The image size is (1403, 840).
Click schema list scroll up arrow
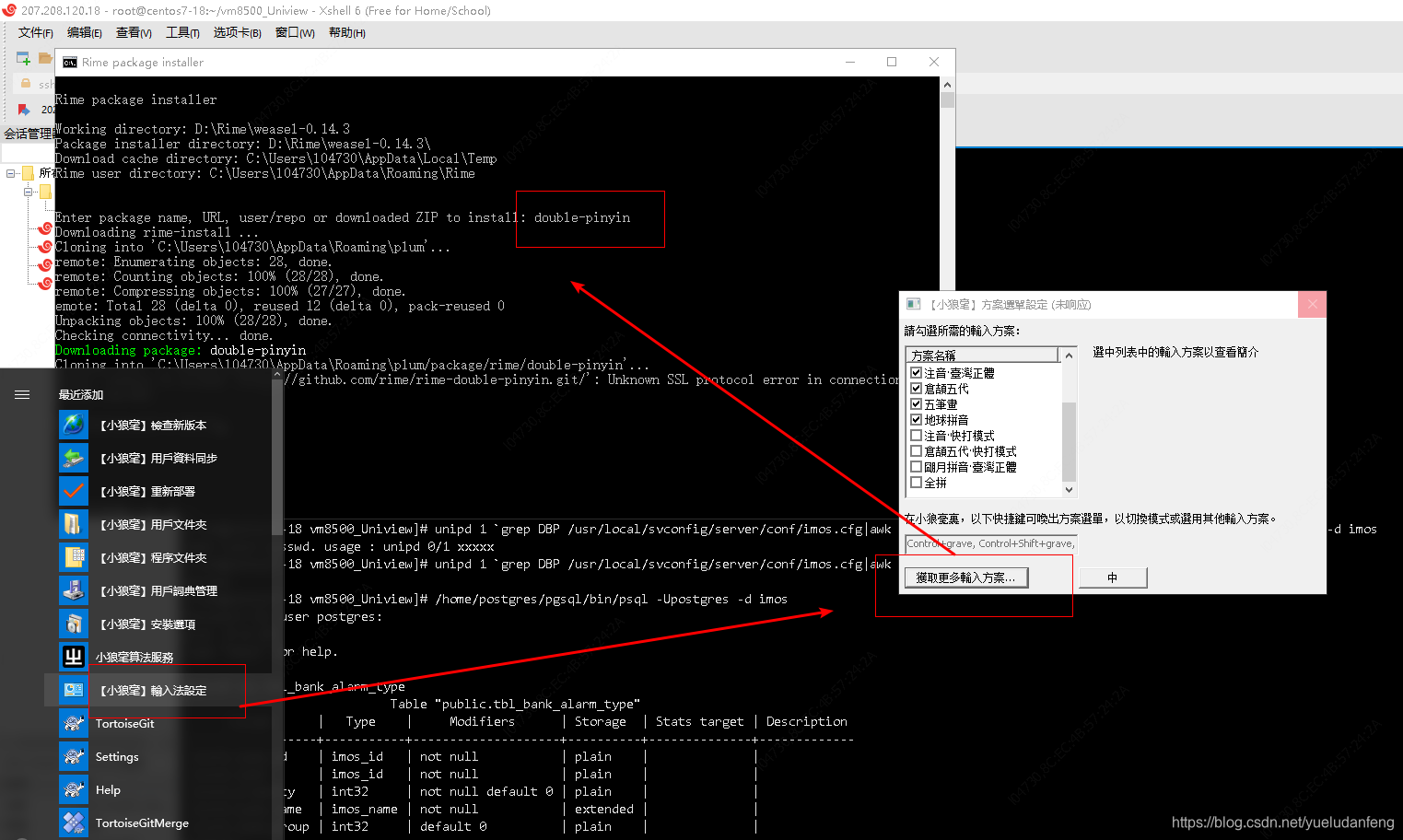[1069, 356]
